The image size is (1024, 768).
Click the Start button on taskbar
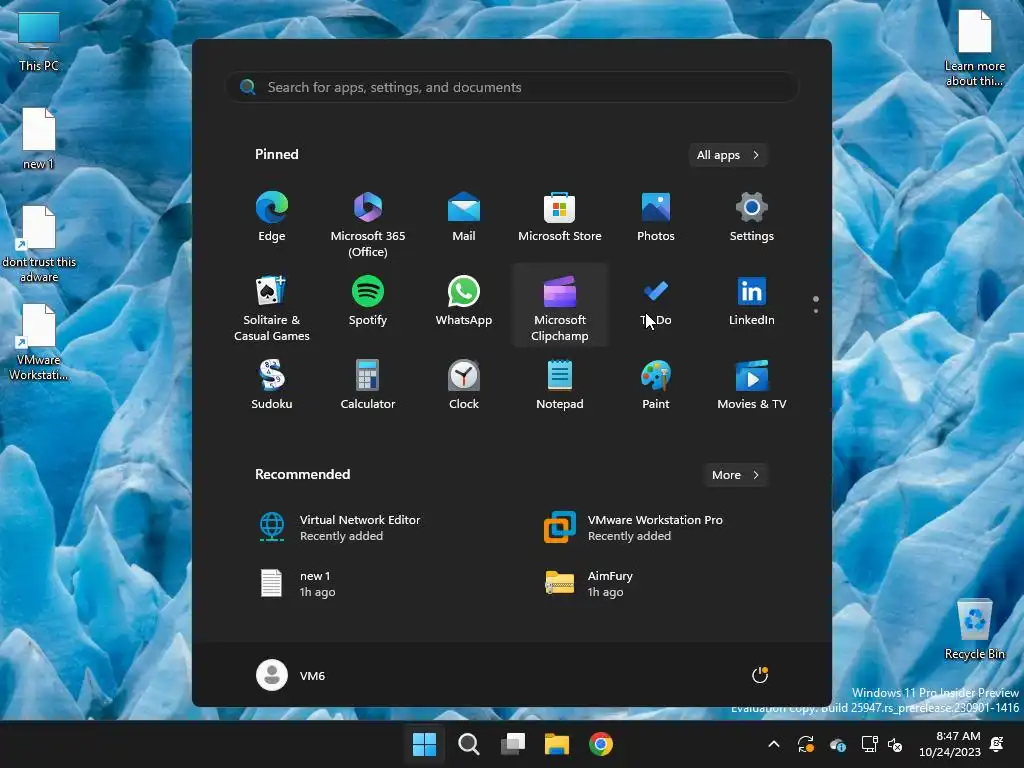(424, 744)
